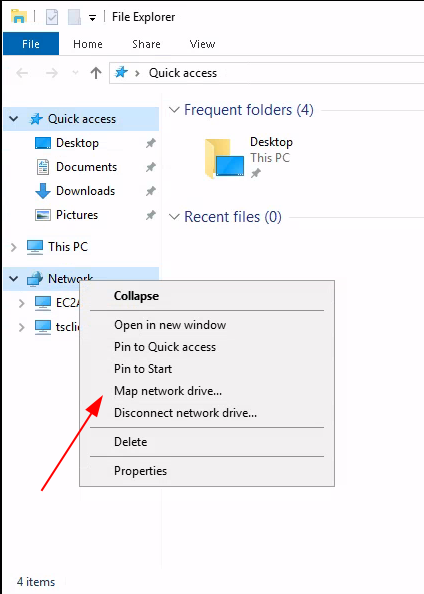Switch to the View ribbon tab
Image resolution: width=424 pixels, height=594 pixels.
pos(202,44)
